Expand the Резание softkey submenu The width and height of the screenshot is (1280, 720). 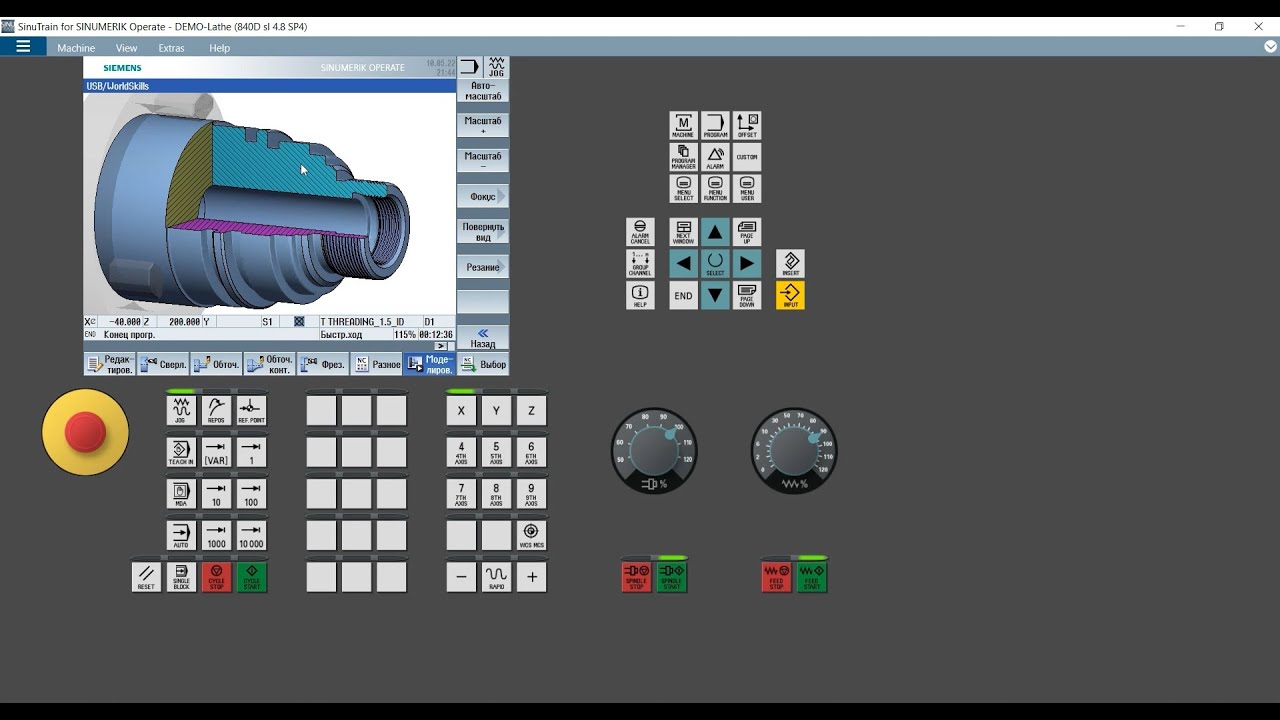(483, 267)
